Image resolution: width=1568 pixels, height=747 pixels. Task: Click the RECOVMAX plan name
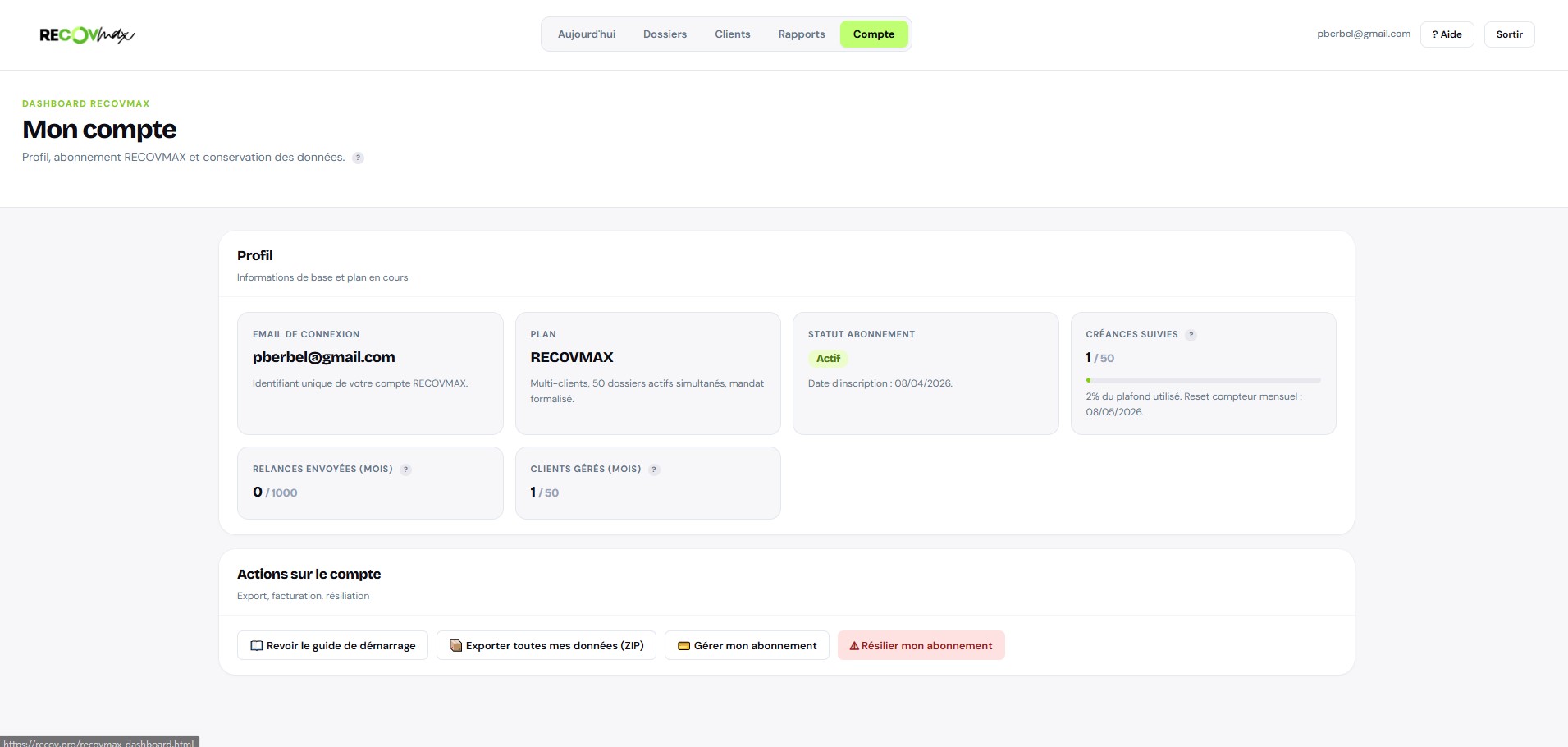tap(572, 357)
